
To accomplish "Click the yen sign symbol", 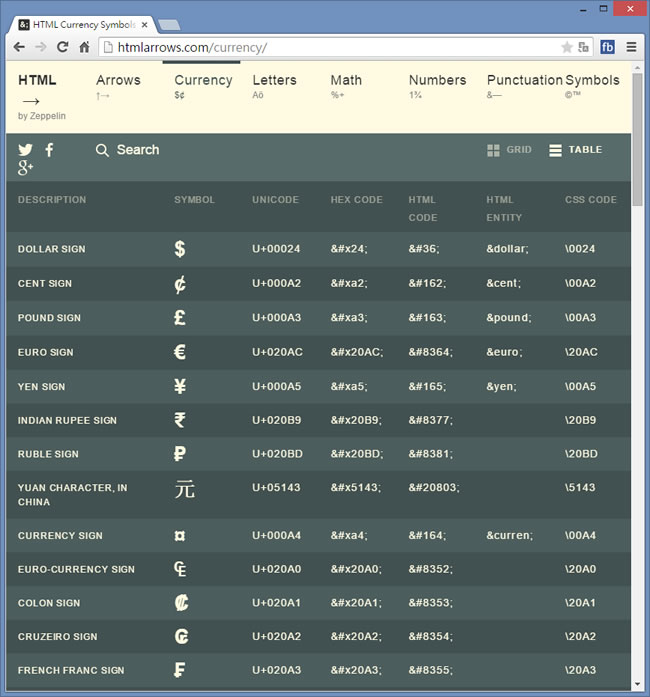I will pos(180,386).
